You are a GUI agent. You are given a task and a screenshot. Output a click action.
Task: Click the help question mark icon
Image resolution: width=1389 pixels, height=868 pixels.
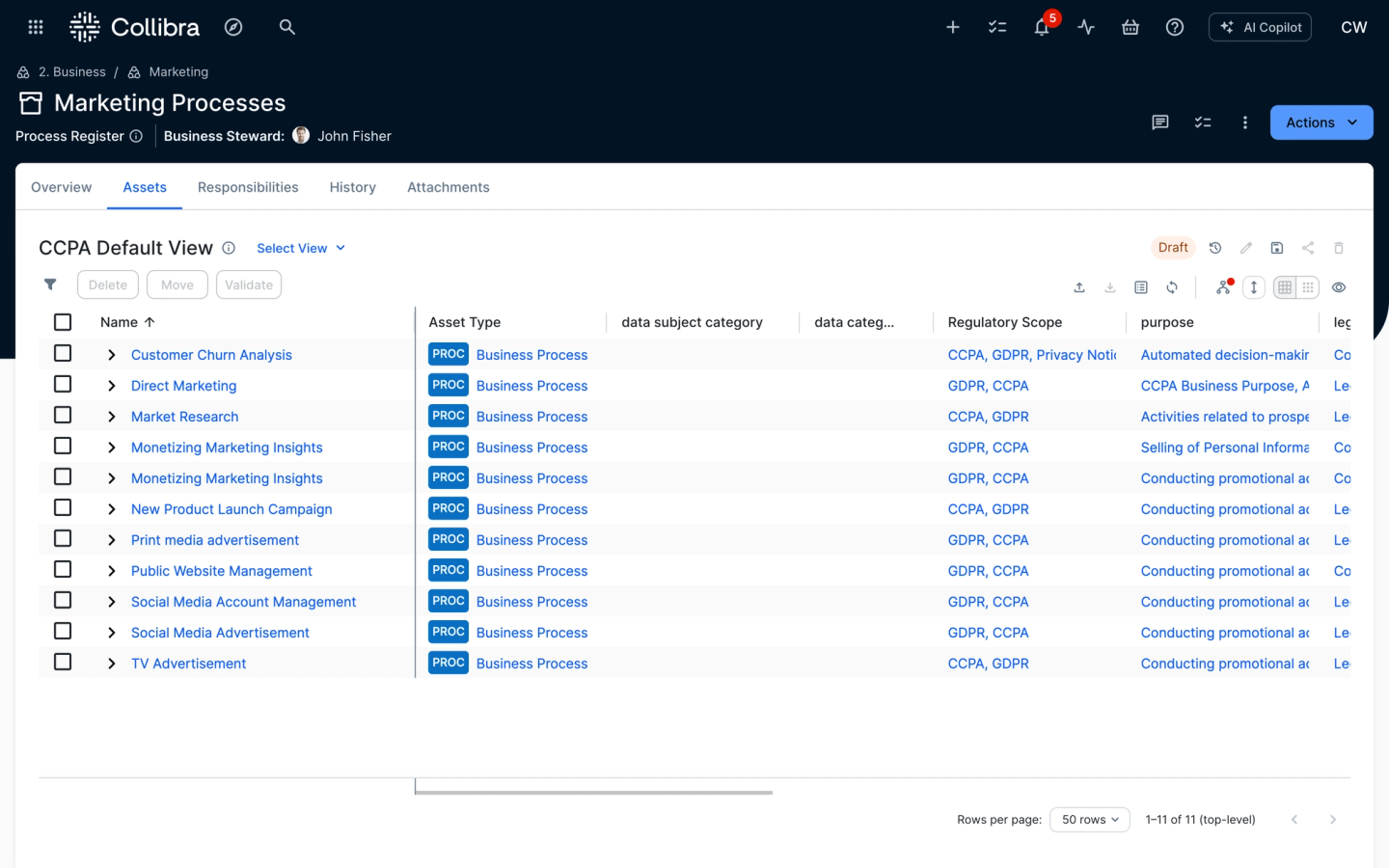click(1175, 27)
